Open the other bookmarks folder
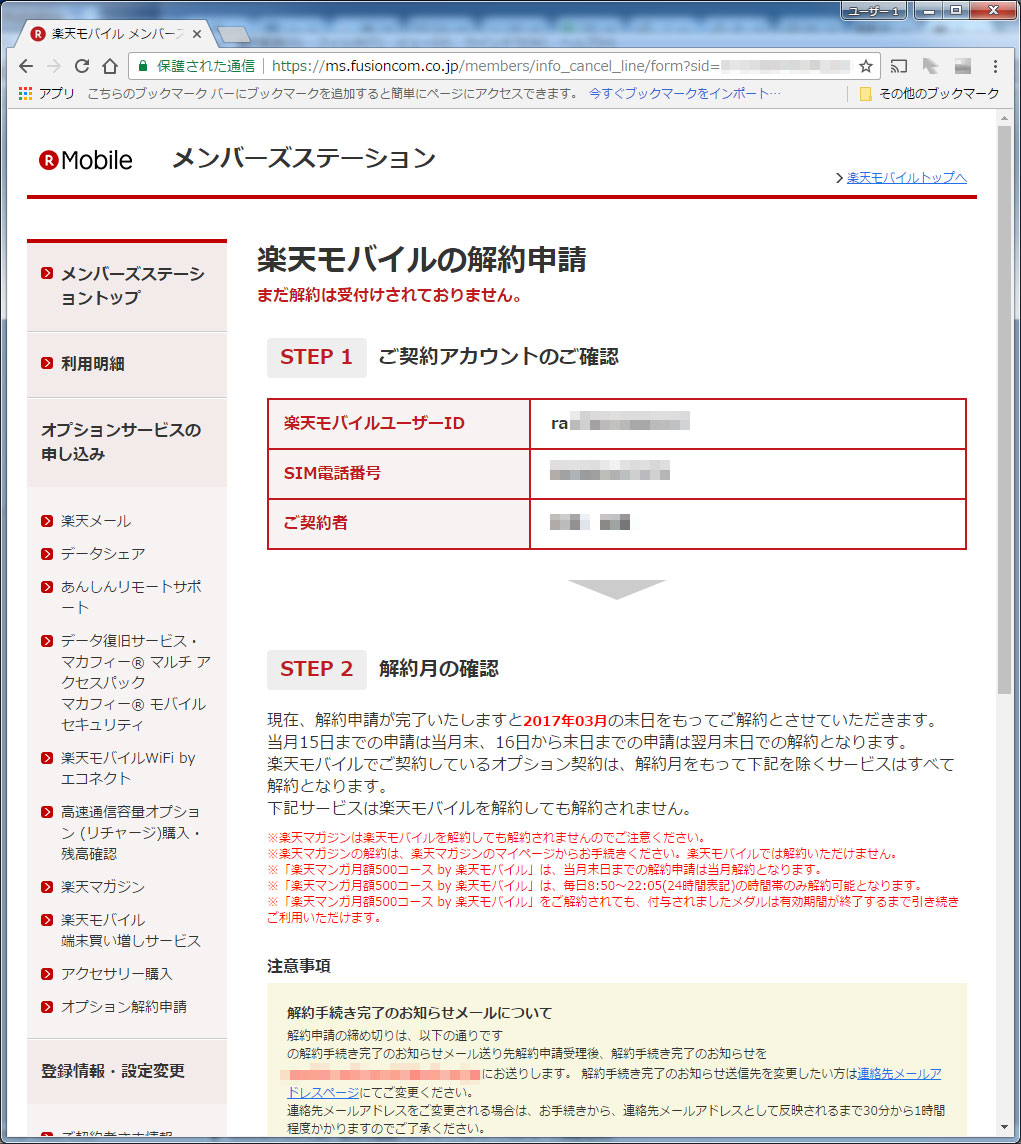 [929, 94]
